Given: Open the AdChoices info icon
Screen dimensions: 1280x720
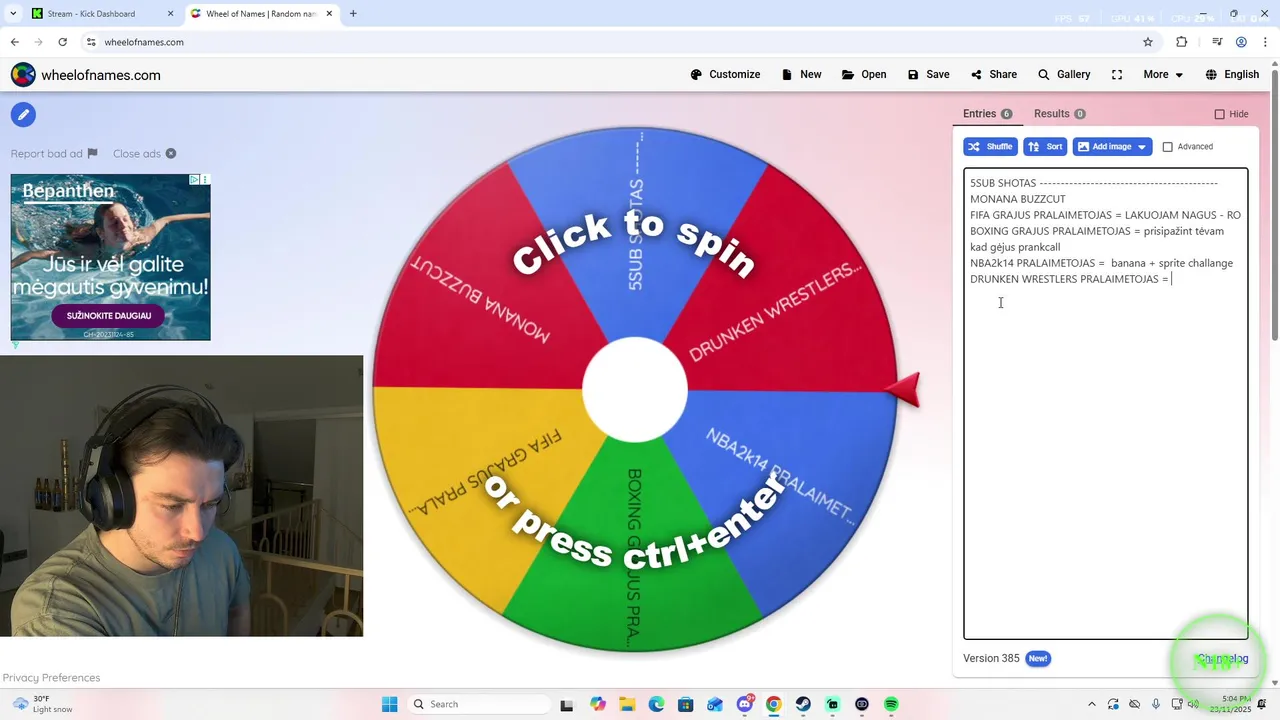Looking at the screenshot, I should pos(196,180).
